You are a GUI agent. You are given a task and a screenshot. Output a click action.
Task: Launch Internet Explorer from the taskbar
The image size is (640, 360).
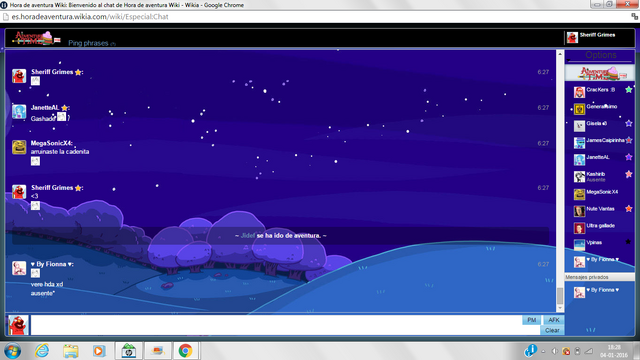click(42, 351)
